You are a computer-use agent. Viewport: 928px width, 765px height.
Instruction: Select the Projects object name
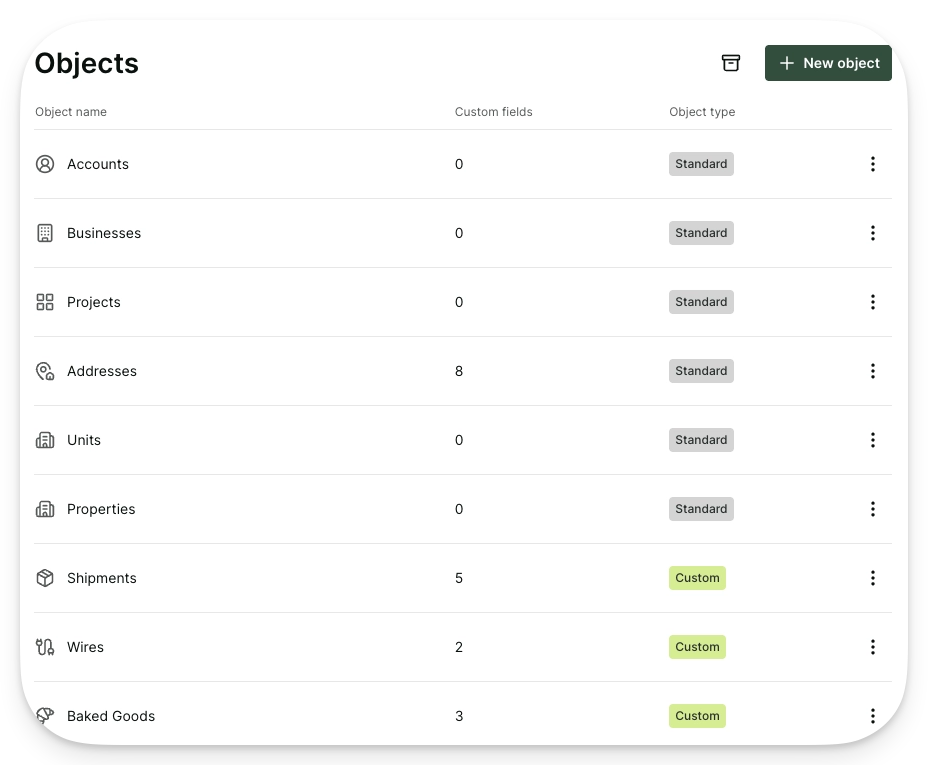click(x=94, y=302)
